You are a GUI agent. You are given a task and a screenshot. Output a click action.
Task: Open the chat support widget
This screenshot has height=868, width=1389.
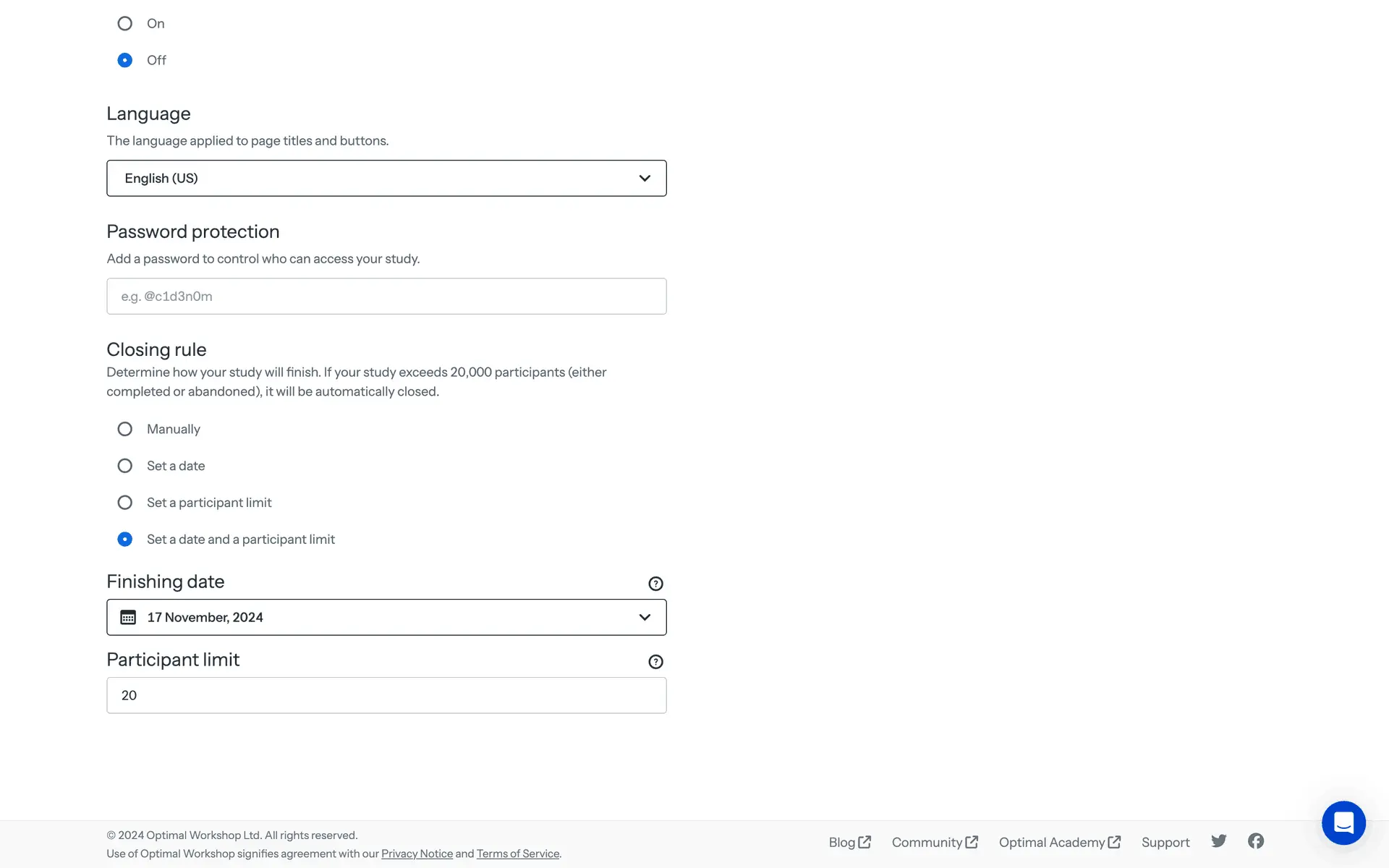(1343, 822)
